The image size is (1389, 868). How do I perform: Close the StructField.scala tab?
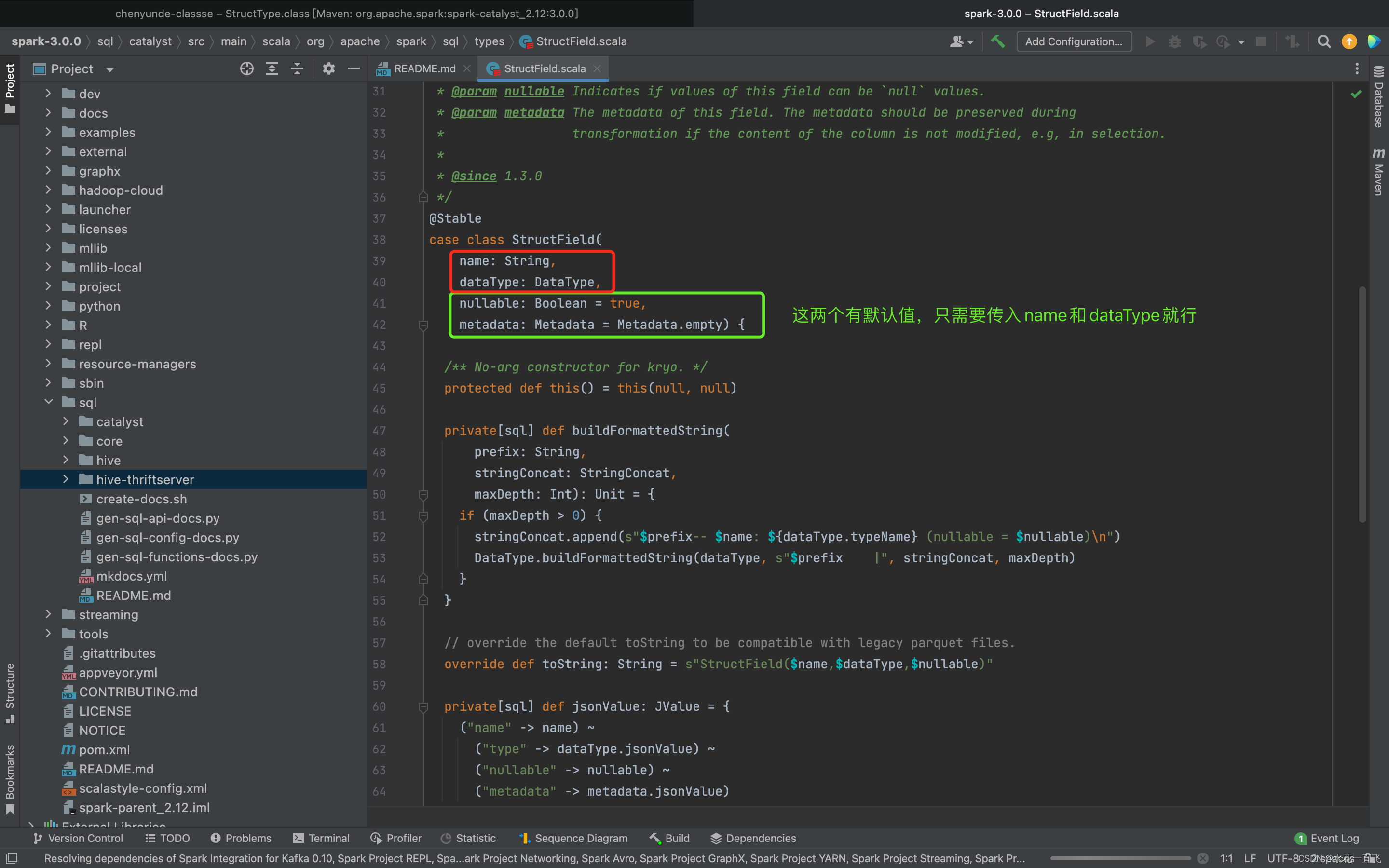[x=597, y=68]
